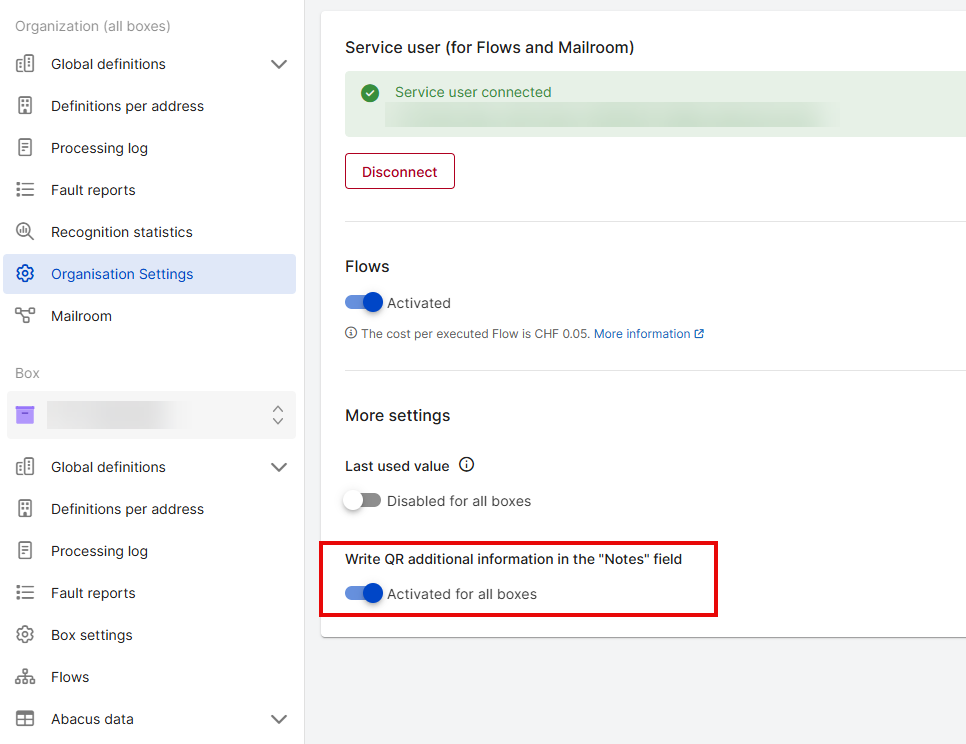The height and width of the screenshot is (744, 966).
Task: Click the organization Fault reports list icon
Action: coord(25,190)
